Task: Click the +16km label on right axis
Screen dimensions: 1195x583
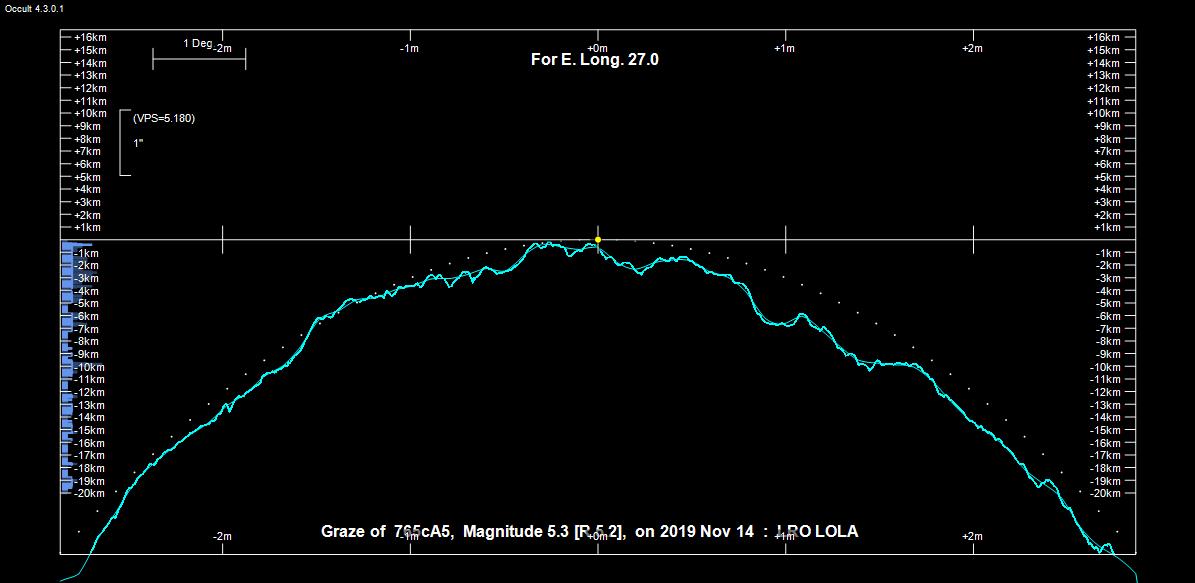Action: [1110, 37]
